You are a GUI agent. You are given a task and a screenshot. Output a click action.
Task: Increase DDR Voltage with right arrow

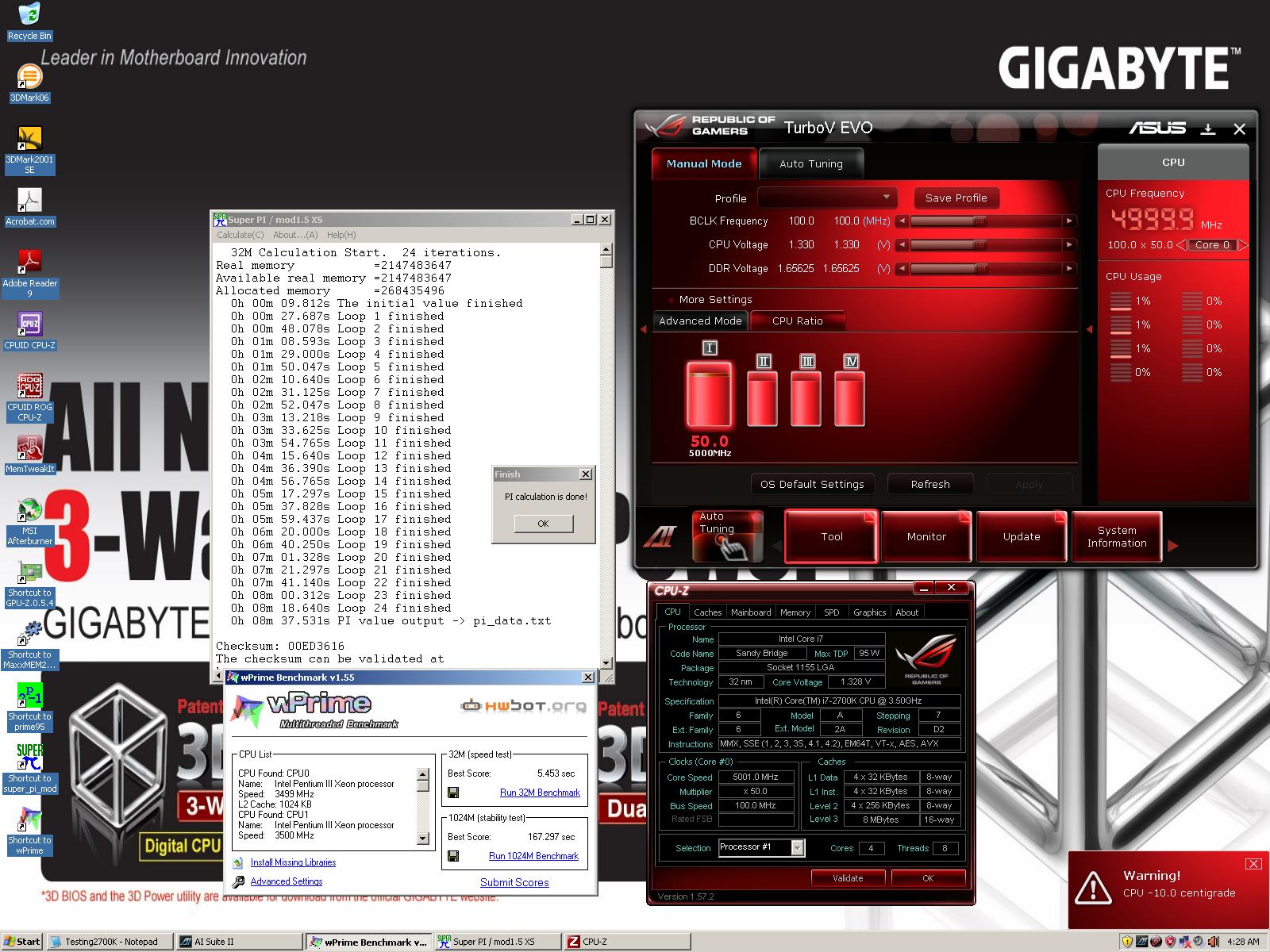(1069, 269)
